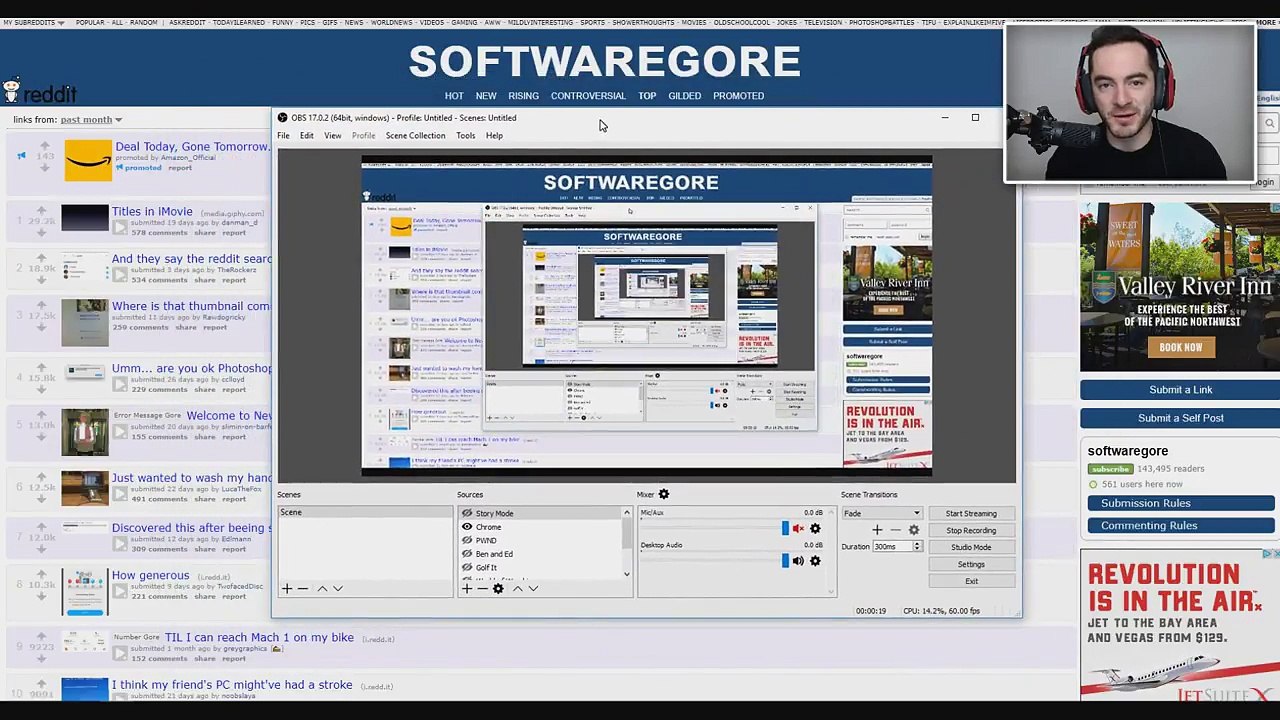
Task: Show the Story Mode source
Action: [467, 513]
